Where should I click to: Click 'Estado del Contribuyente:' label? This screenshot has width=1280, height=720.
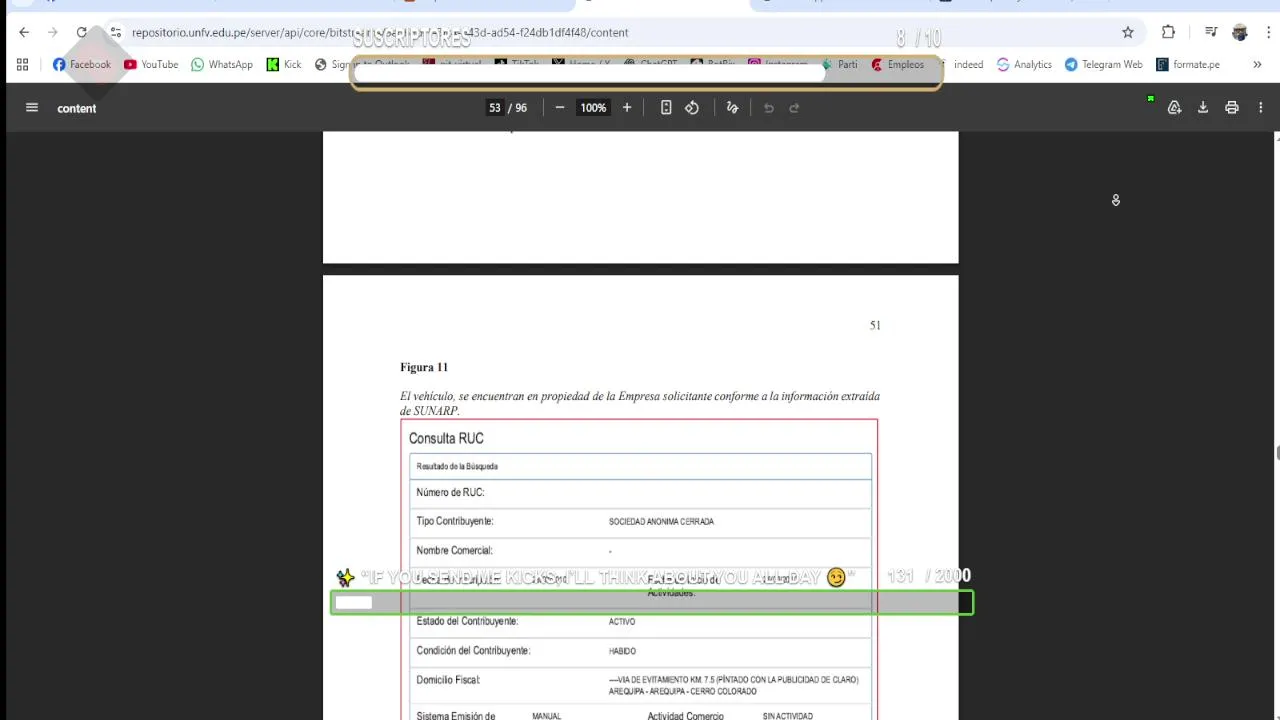(467, 621)
